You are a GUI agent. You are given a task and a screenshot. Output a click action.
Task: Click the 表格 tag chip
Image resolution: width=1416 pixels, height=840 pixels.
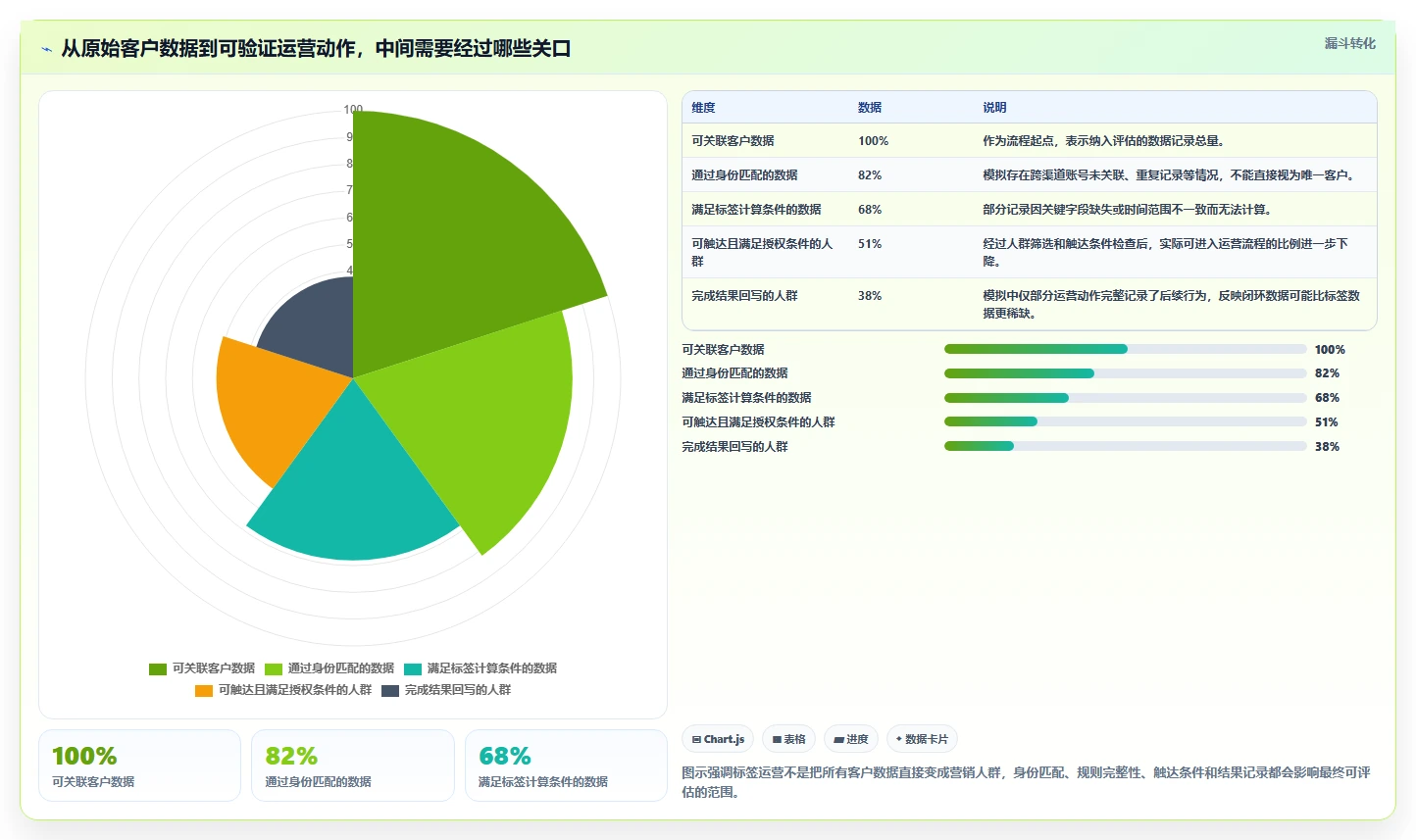[x=788, y=739]
